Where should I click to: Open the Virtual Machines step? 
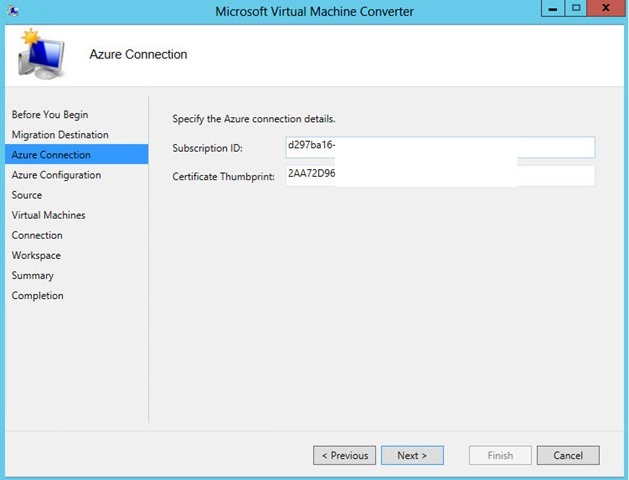[49, 215]
